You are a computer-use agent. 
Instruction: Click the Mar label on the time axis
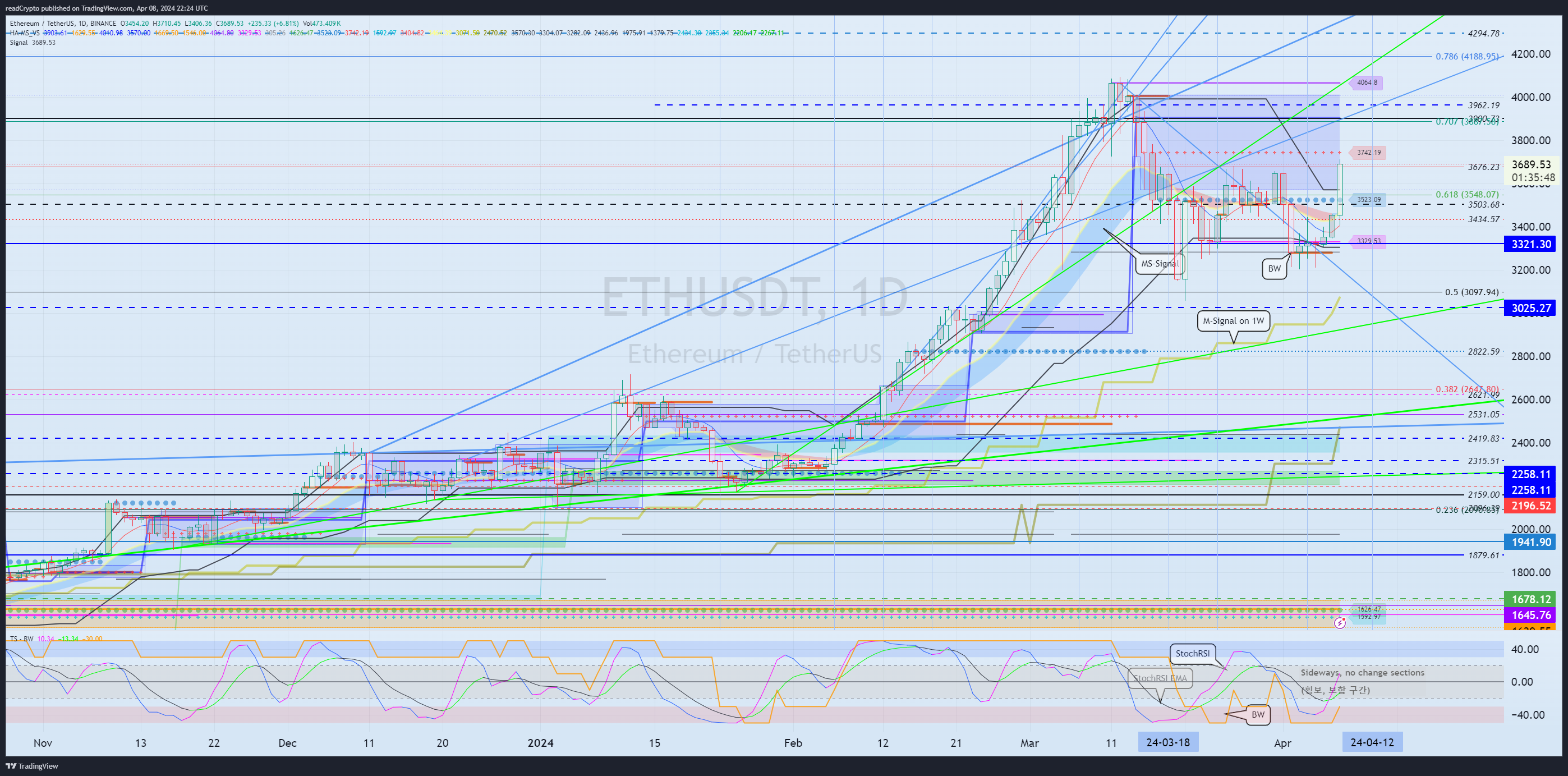pos(1030,743)
